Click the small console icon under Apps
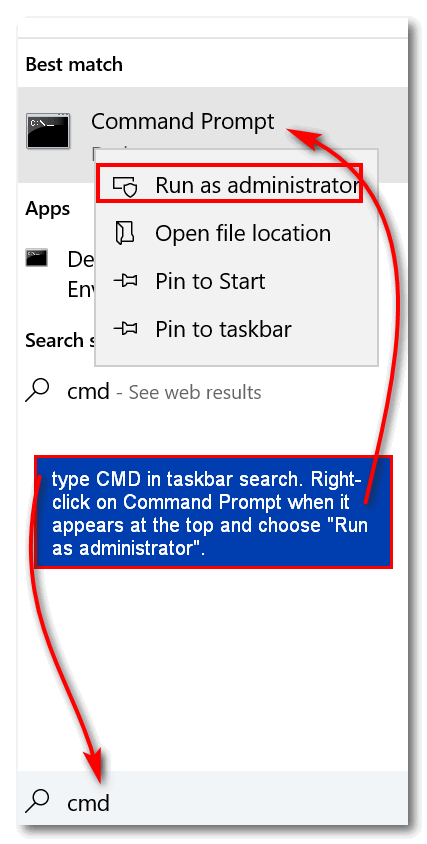Image resolution: width=427 pixels, height=844 pixels. tap(37, 258)
